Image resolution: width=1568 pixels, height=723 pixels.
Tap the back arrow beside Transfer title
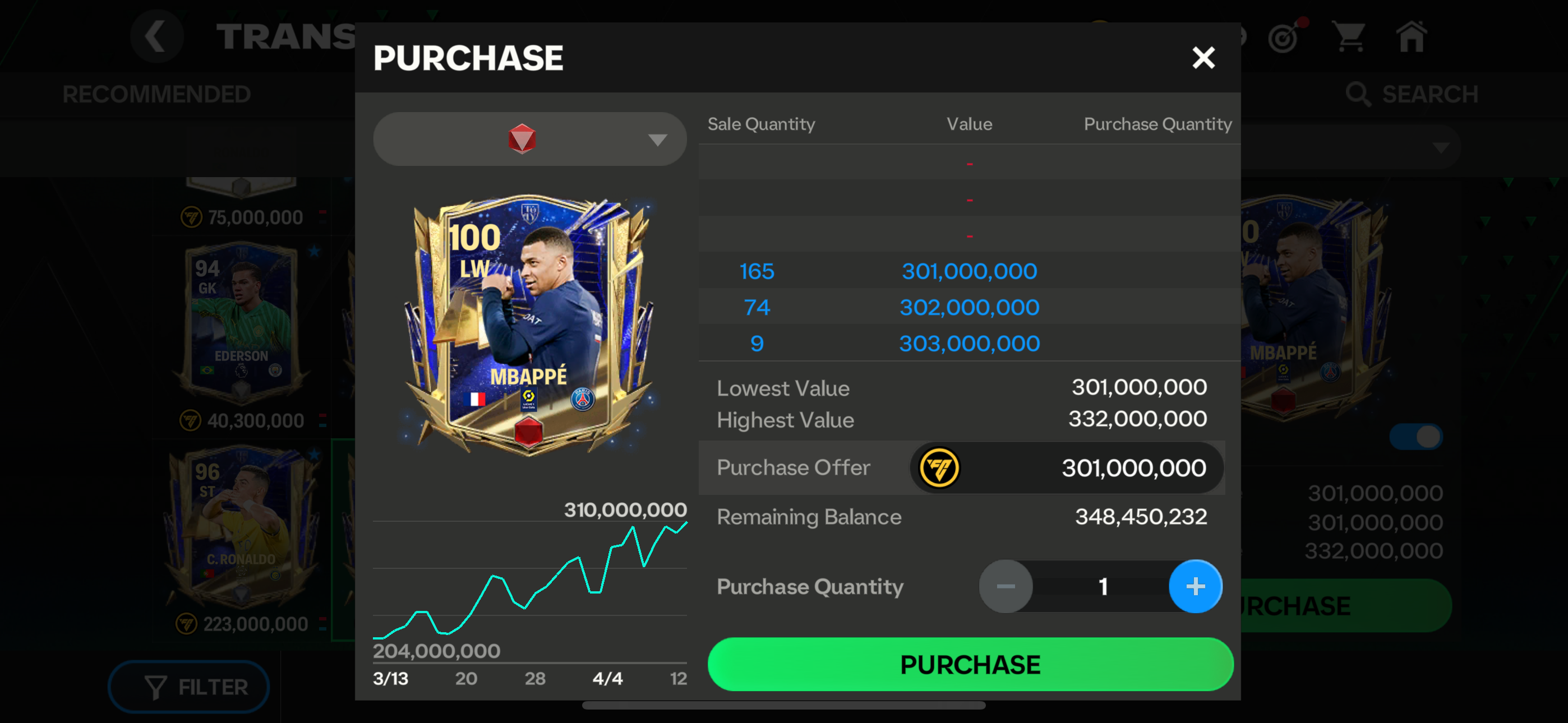coord(156,36)
